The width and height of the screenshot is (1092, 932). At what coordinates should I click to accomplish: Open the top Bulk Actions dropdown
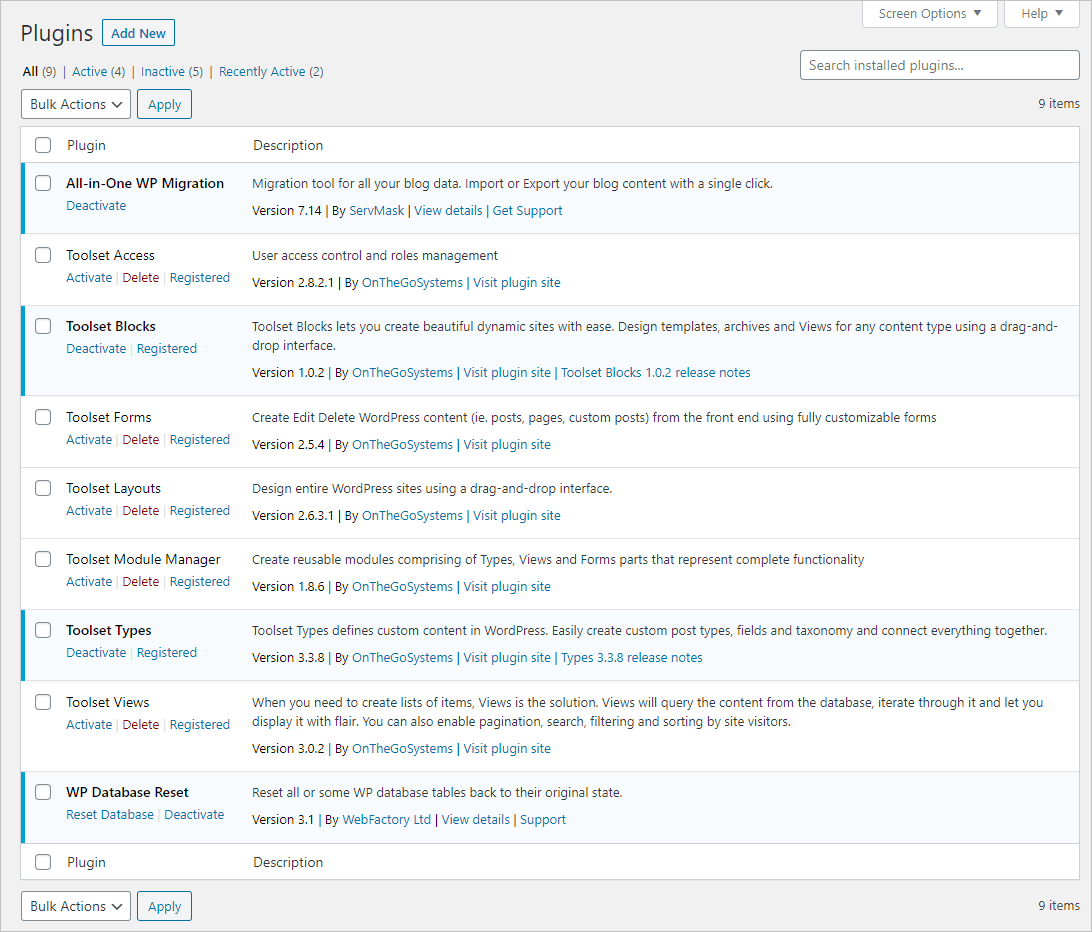coord(76,104)
